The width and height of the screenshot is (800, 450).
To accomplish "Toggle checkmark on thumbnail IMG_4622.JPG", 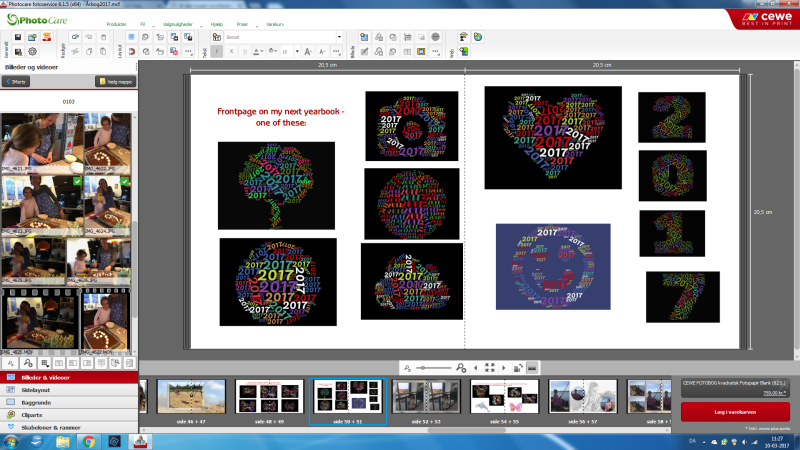I will pyautogui.click(x=126, y=119).
